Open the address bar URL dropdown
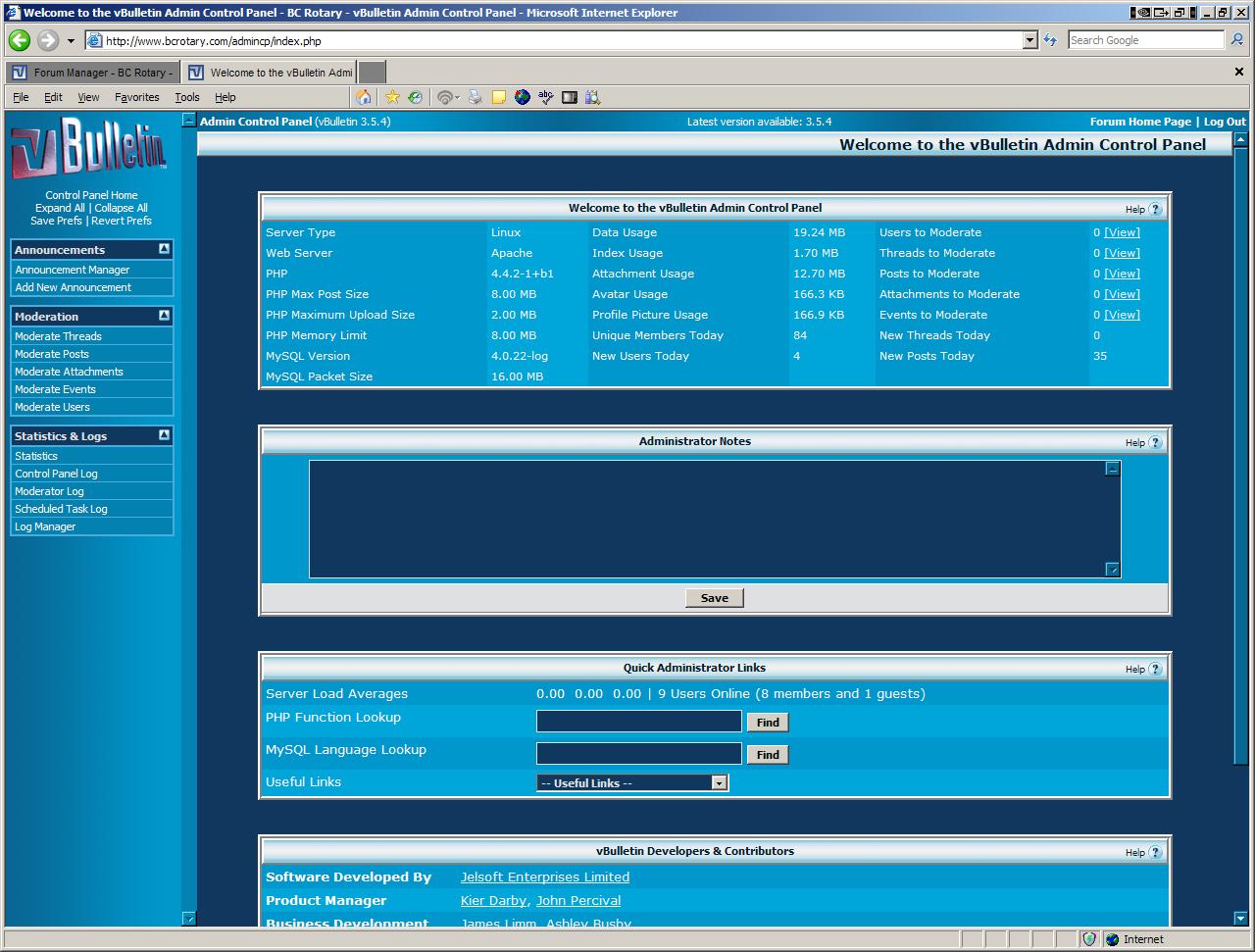Screen dimensions: 1255x952 1029,40
